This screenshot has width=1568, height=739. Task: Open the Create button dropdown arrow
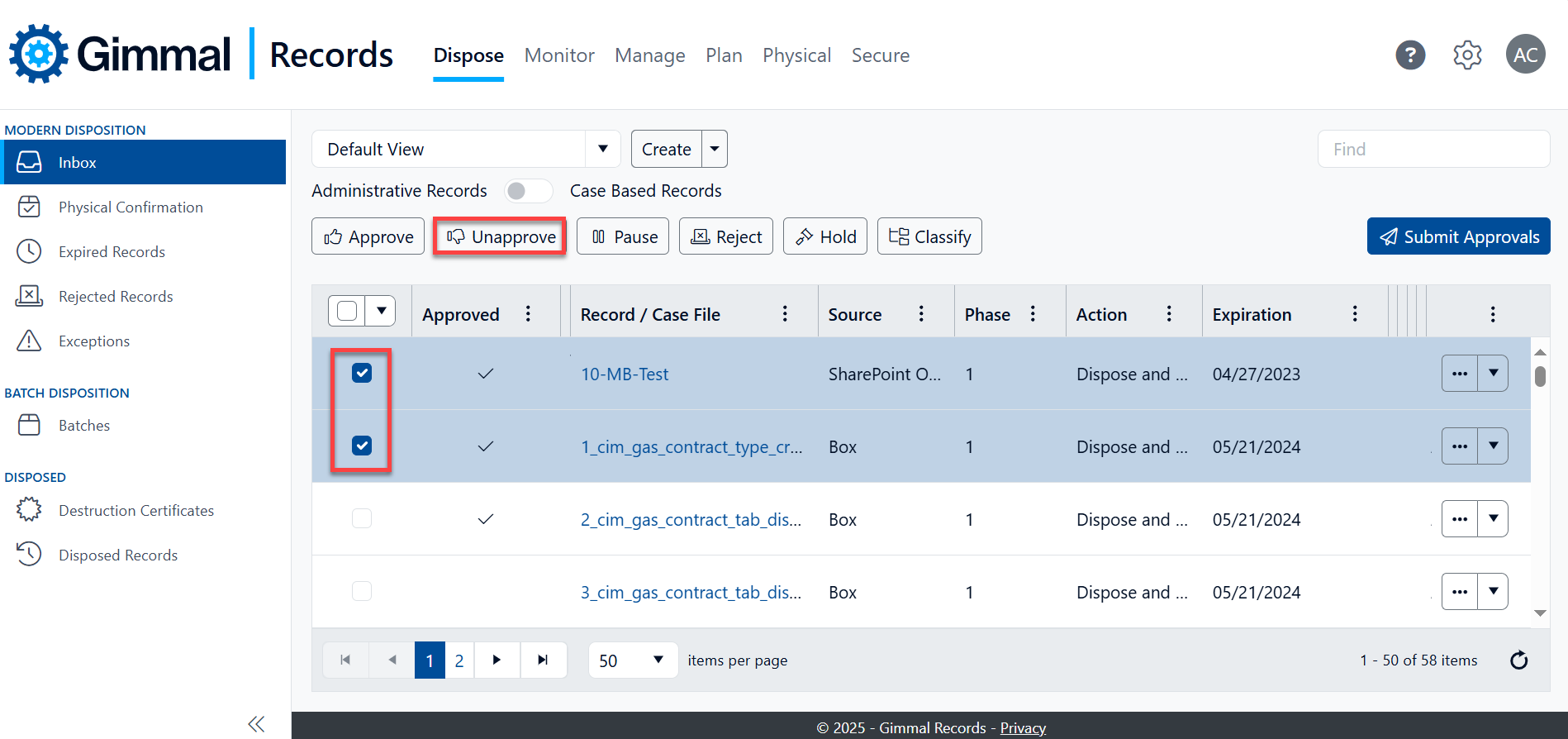(715, 150)
